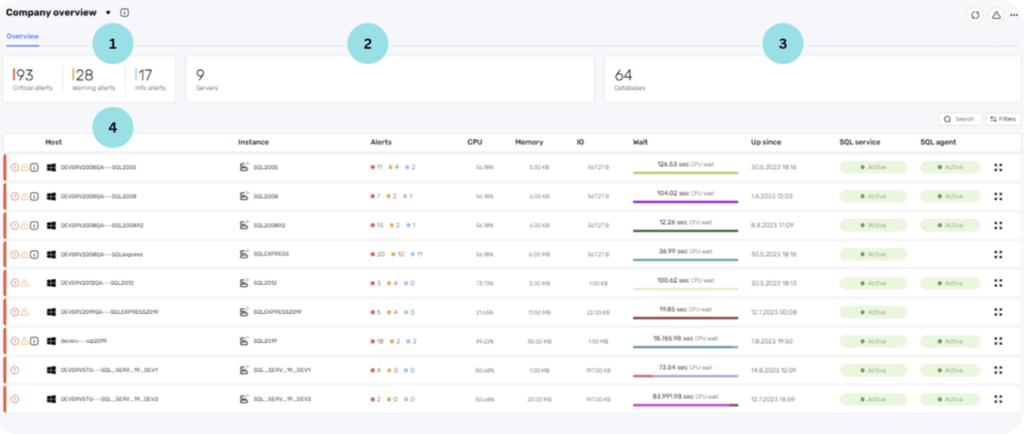Open host DEVSRV2008QA---SQL2008R2
1024x434 pixels.
[x=103, y=225]
